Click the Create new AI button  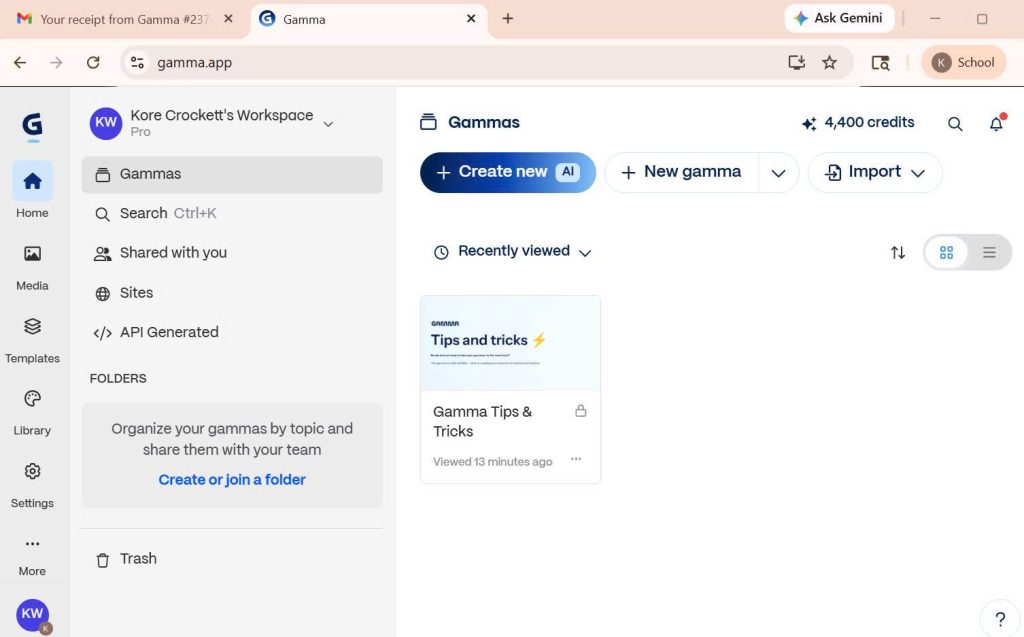click(508, 172)
